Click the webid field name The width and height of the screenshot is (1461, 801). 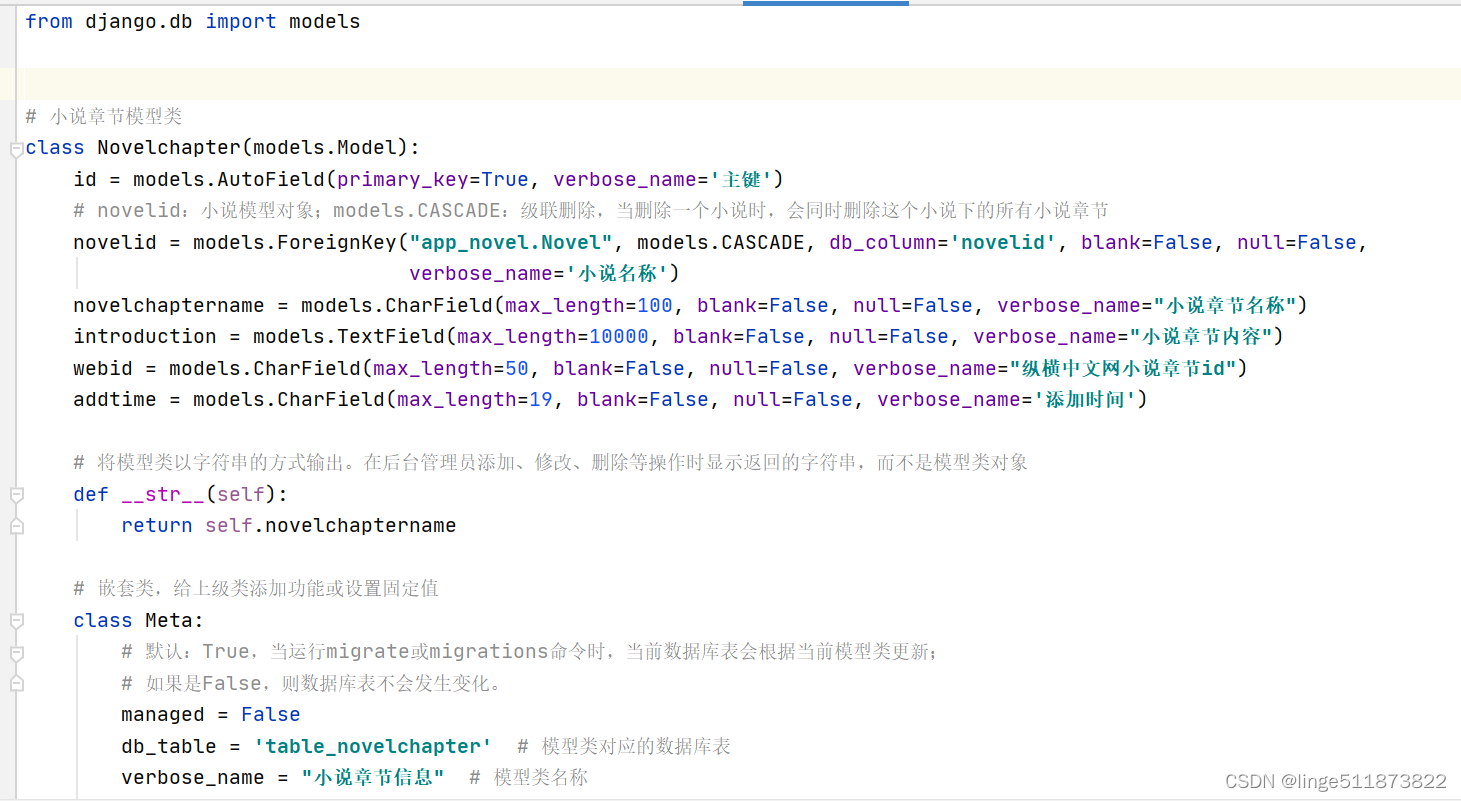103,368
